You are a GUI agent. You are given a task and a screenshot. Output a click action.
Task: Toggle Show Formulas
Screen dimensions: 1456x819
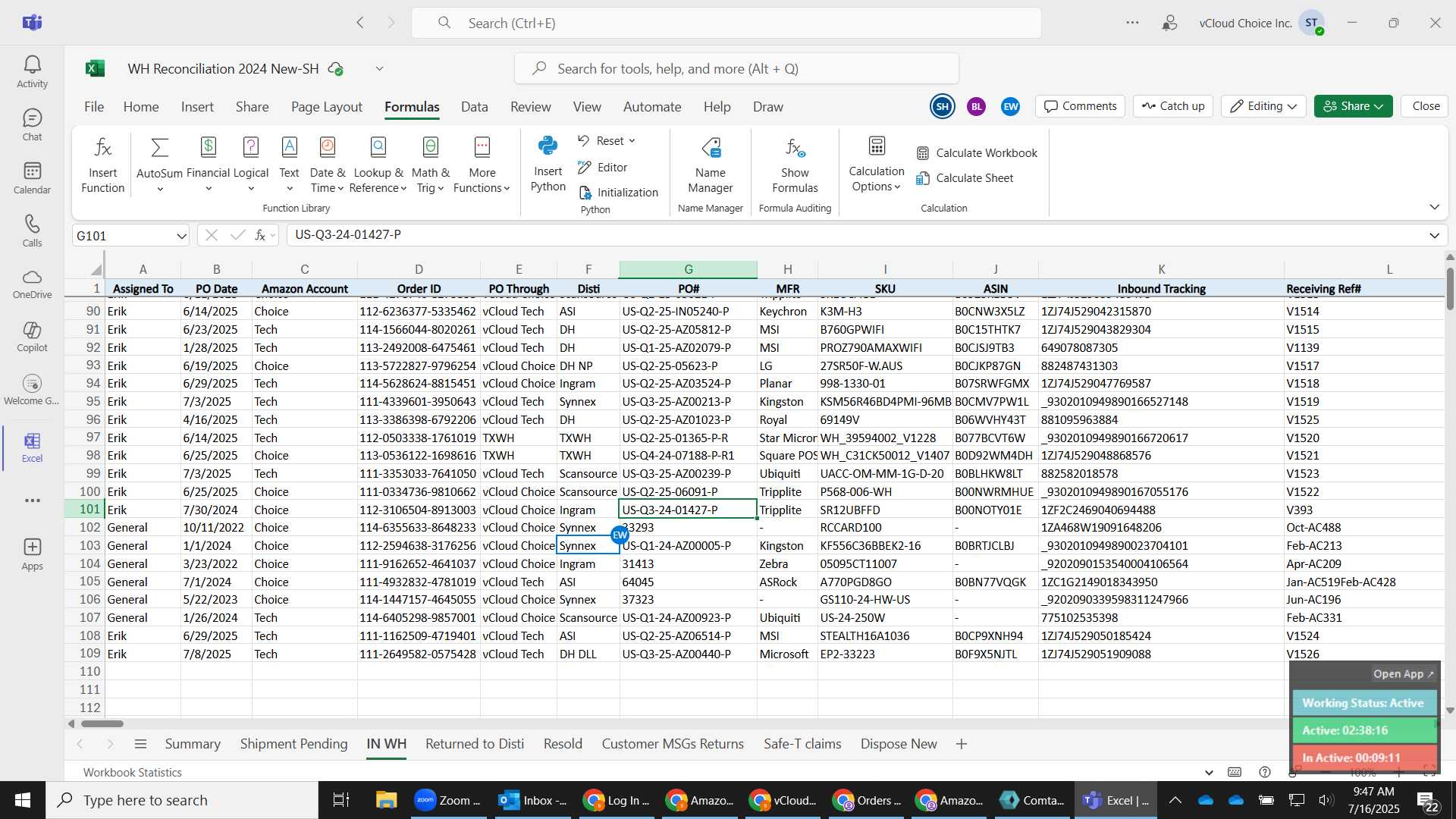click(x=795, y=165)
